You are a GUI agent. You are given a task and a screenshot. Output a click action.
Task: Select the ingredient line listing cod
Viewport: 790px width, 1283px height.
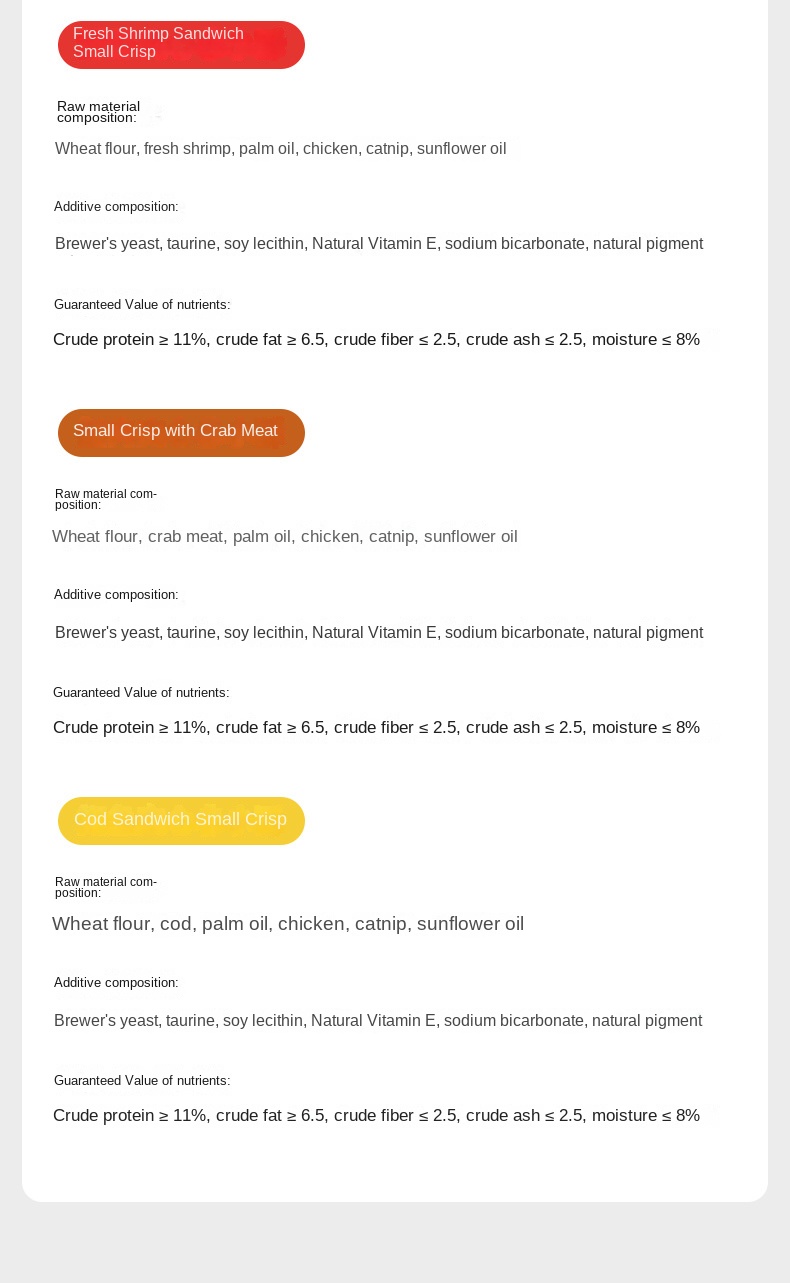288,924
